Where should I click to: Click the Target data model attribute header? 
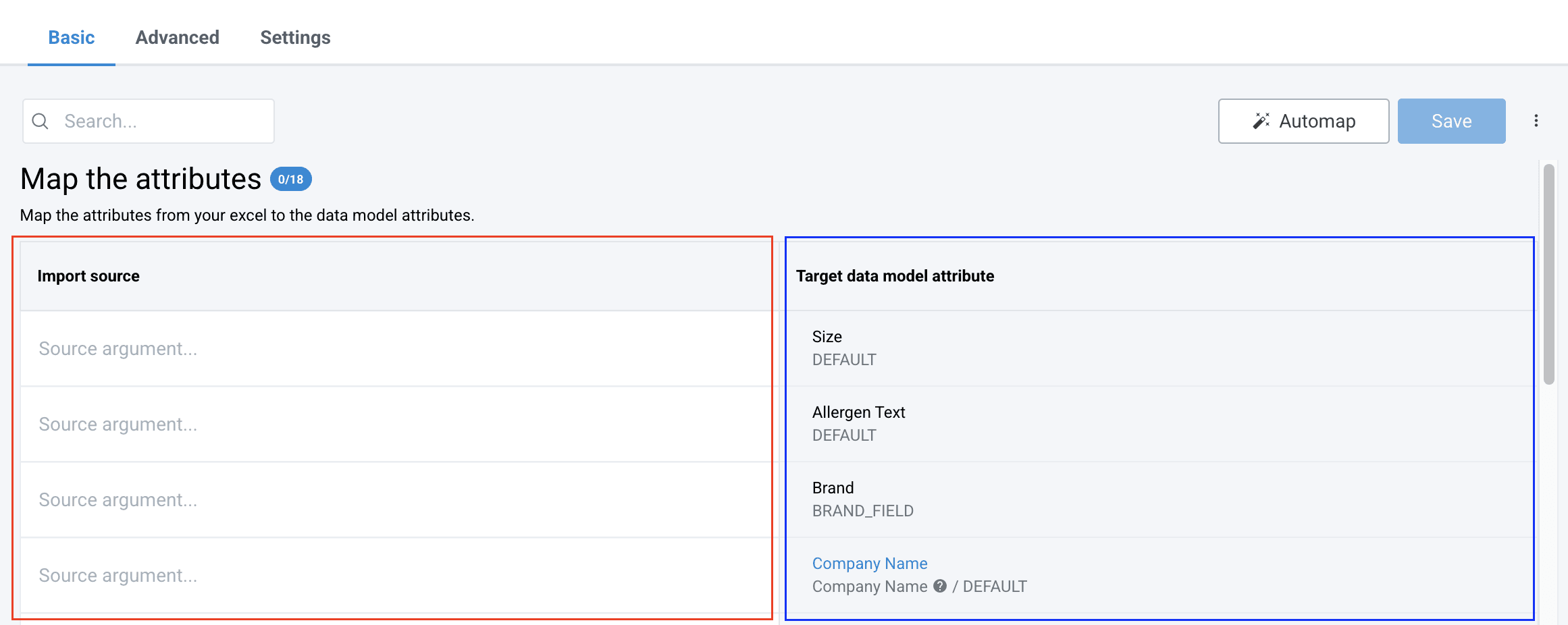(x=894, y=276)
